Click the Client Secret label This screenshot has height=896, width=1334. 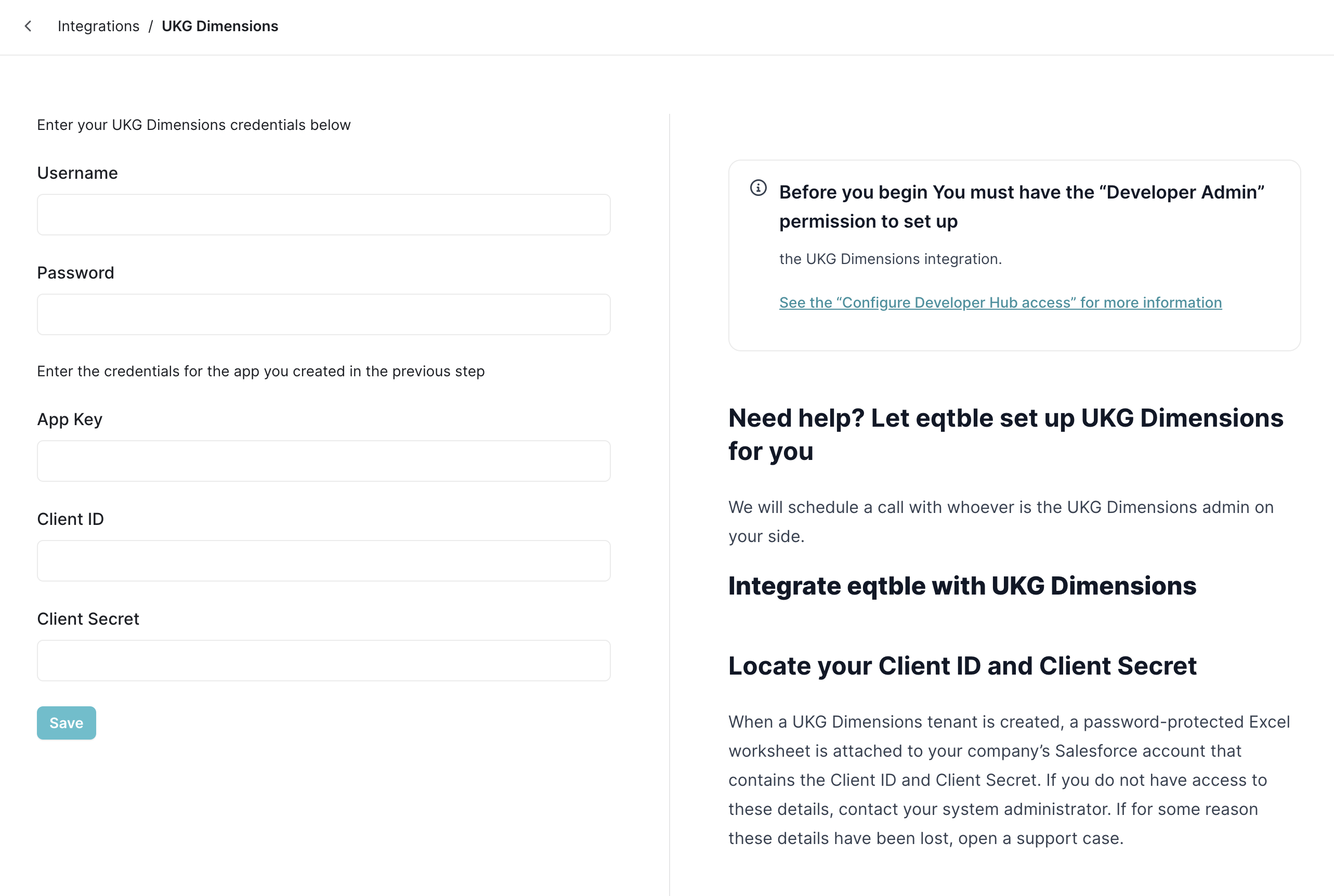pos(88,620)
